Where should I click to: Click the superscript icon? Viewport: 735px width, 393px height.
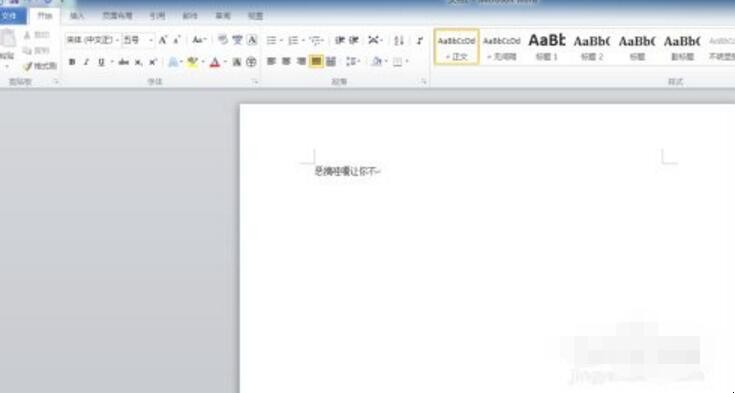click(x=153, y=62)
